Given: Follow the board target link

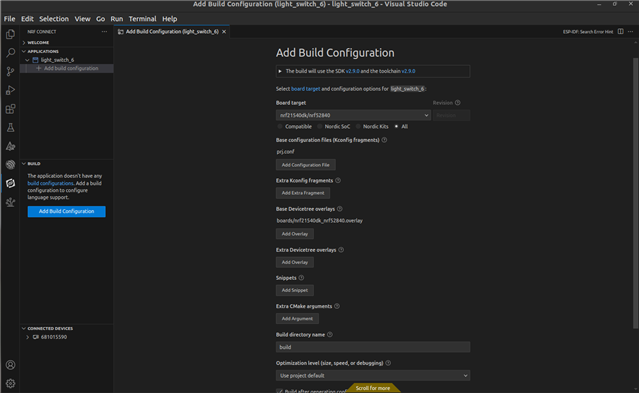Looking at the screenshot, I should coord(306,88).
